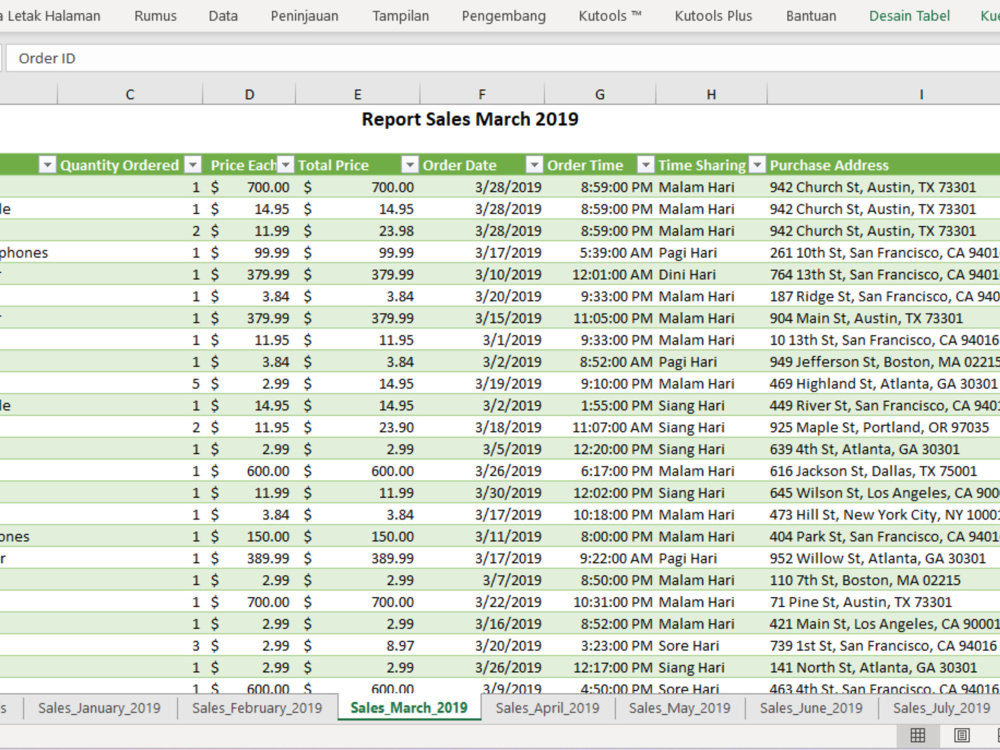Open Order Time filter dropdown

[646, 165]
